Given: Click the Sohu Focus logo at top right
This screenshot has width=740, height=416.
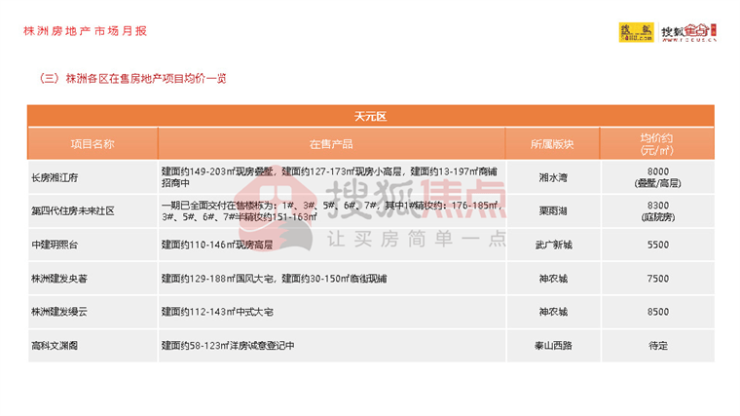Looking at the screenshot, I should coord(689,33).
